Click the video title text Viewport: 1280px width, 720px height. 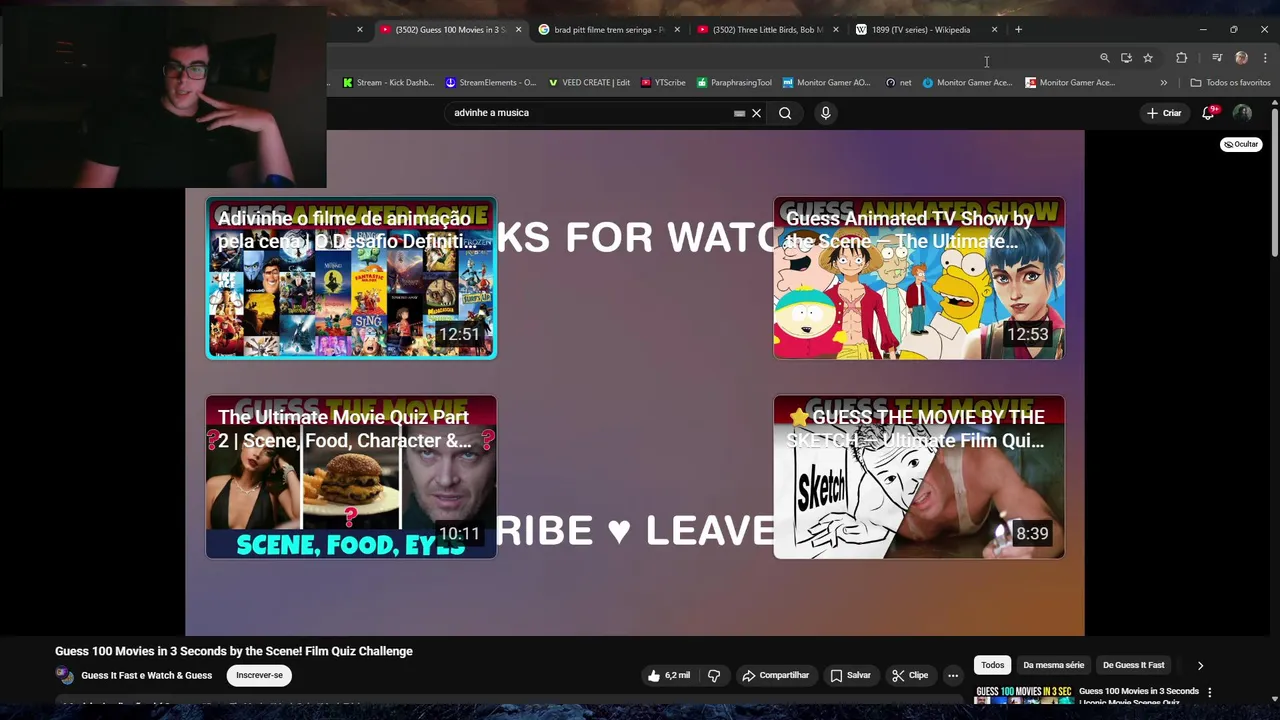point(234,651)
